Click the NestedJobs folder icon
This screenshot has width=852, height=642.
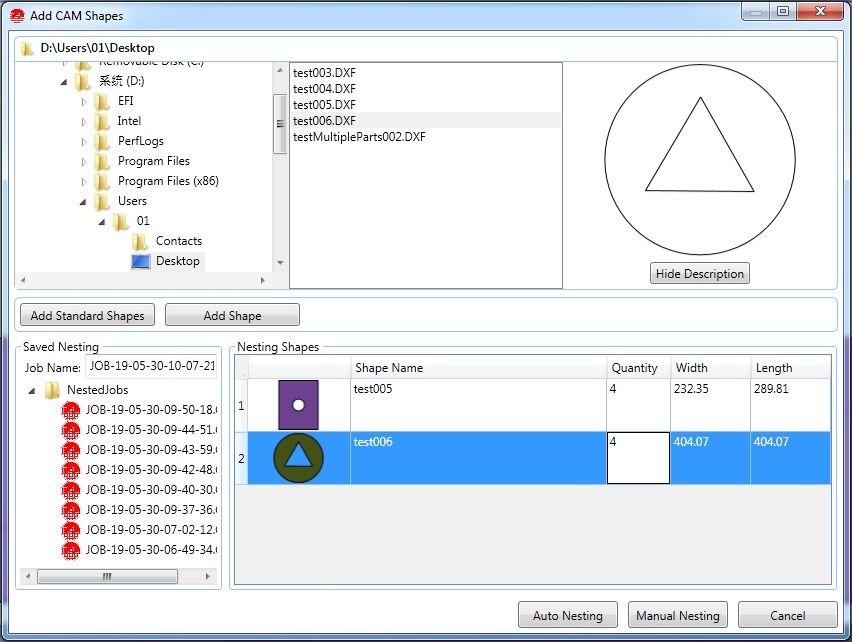[x=53, y=390]
